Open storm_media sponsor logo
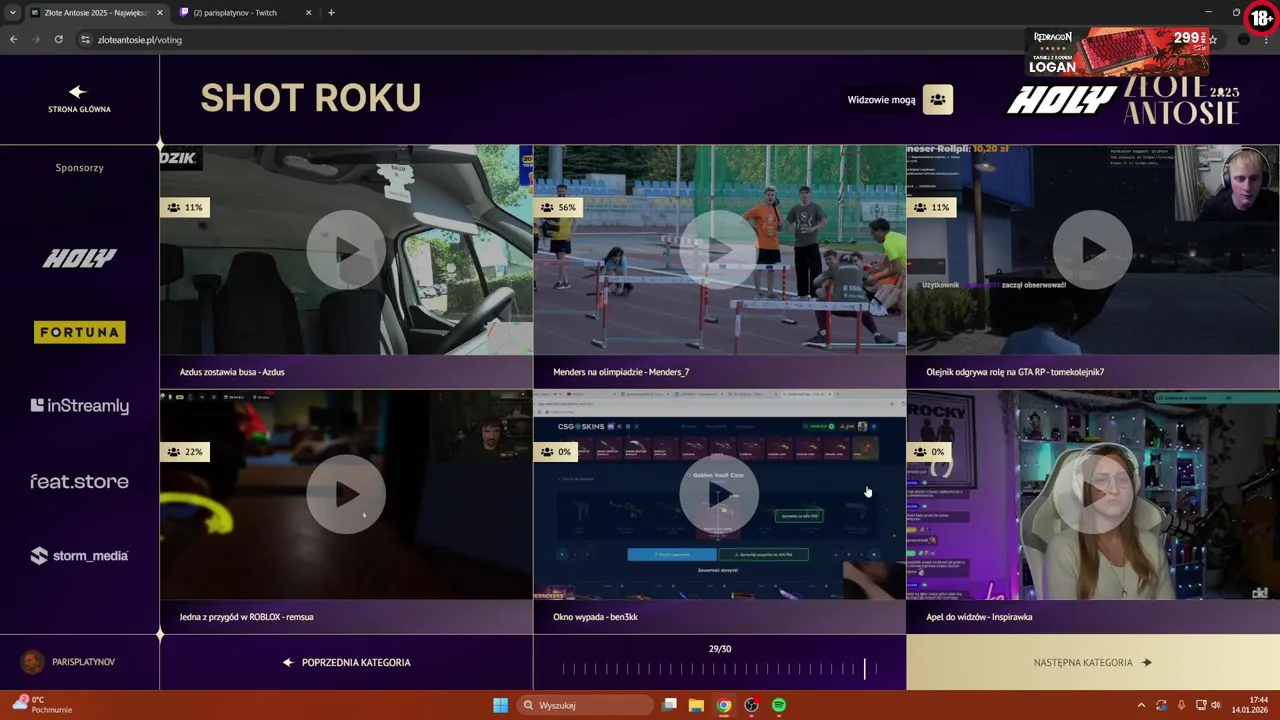This screenshot has width=1280, height=720. click(79, 555)
